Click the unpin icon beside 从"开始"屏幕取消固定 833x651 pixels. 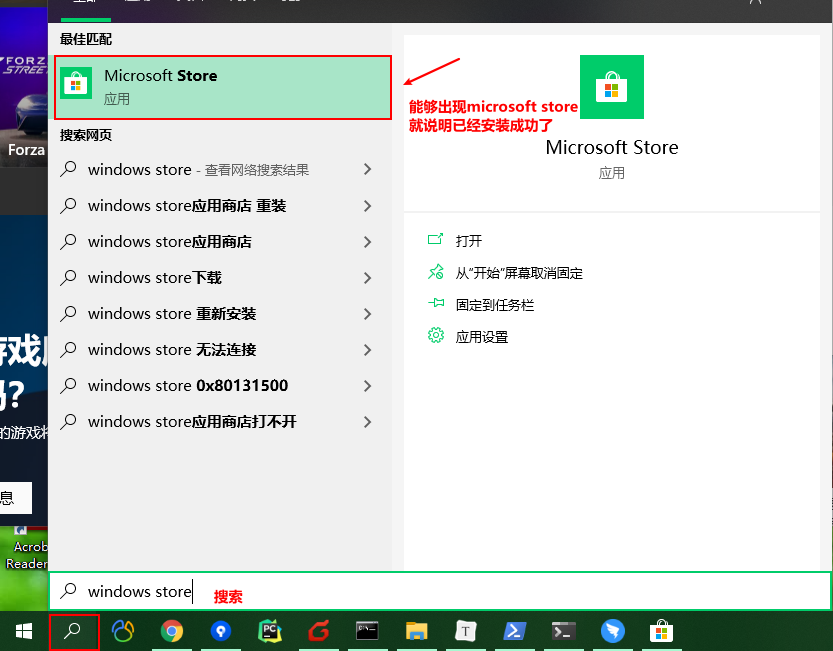tap(436, 272)
